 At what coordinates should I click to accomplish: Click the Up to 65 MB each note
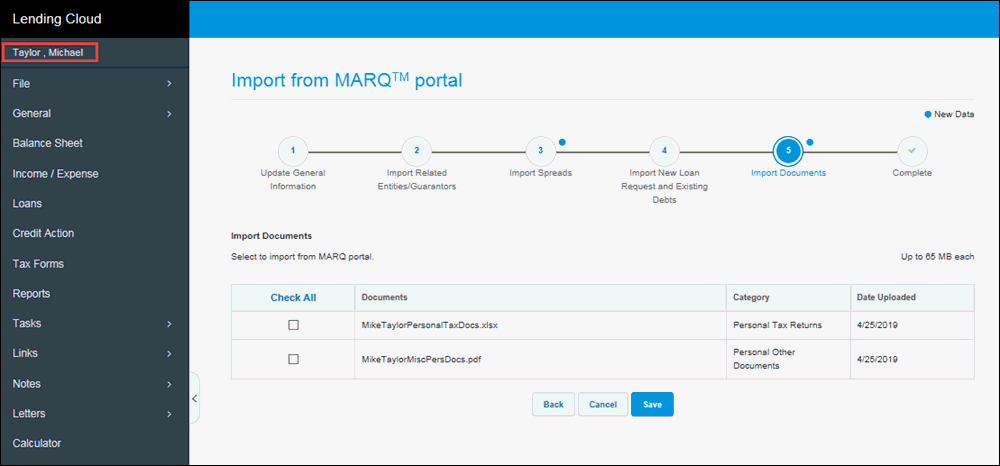coord(936,258)
